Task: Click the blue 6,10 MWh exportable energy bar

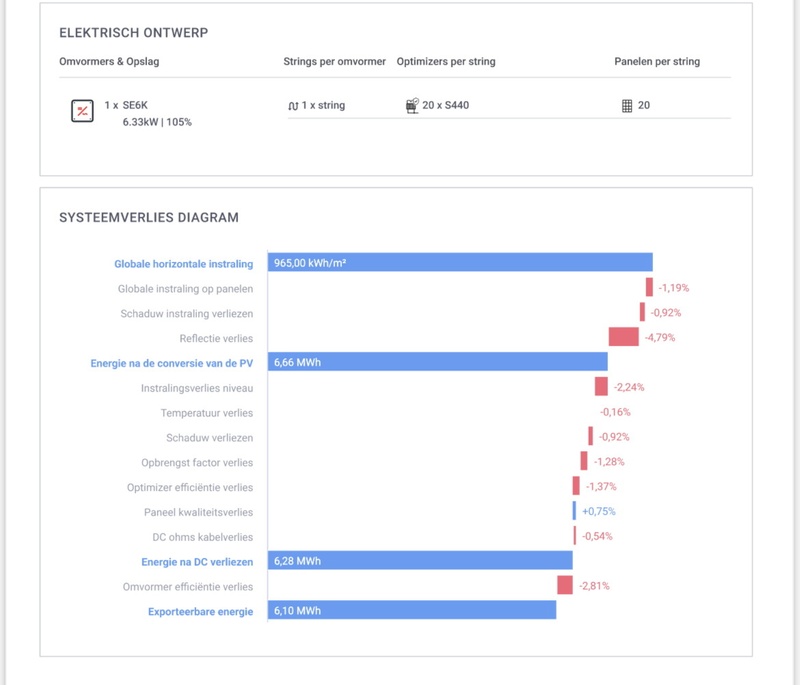Action: [412, 610]
